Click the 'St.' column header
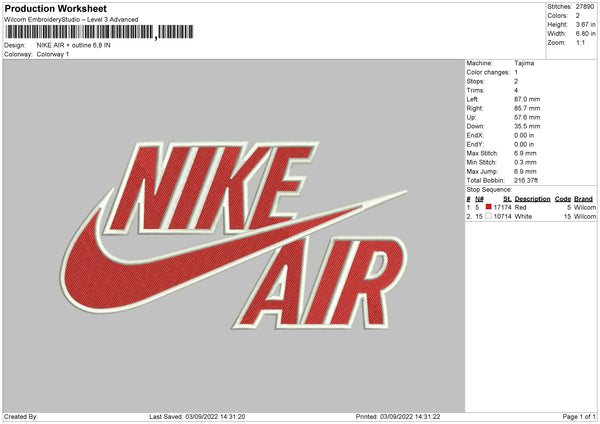600x424 pixels. tap(507, 199)
